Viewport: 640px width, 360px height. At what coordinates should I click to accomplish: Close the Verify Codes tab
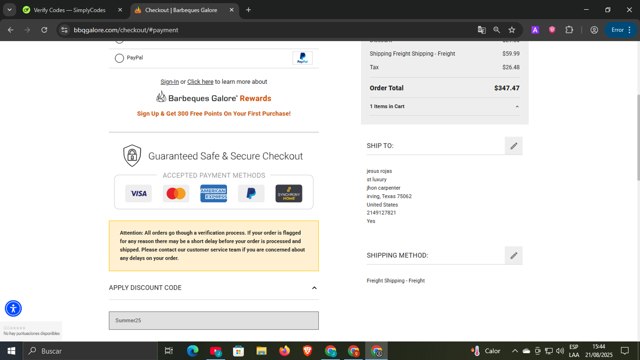point(120,10)
